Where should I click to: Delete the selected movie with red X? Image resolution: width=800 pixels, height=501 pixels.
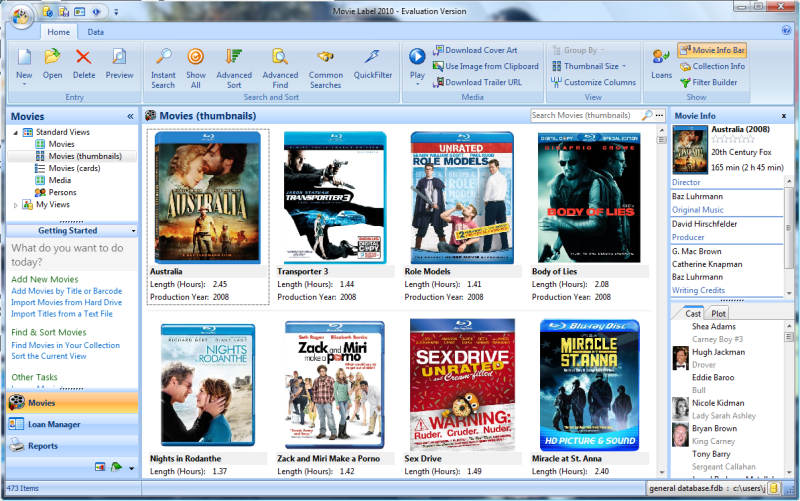coord(83,57)
